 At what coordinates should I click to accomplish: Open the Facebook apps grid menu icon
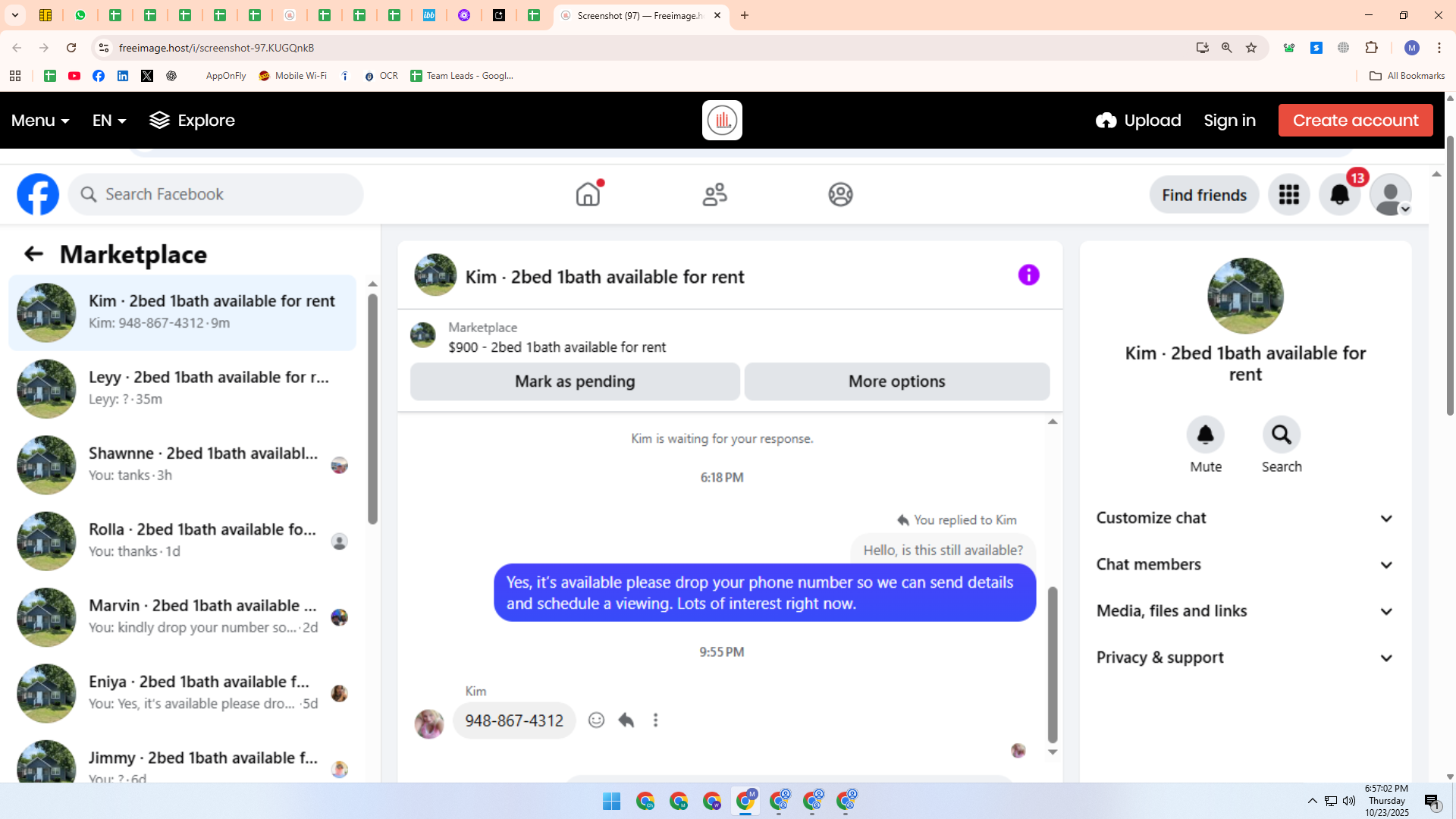point(1288,195)
